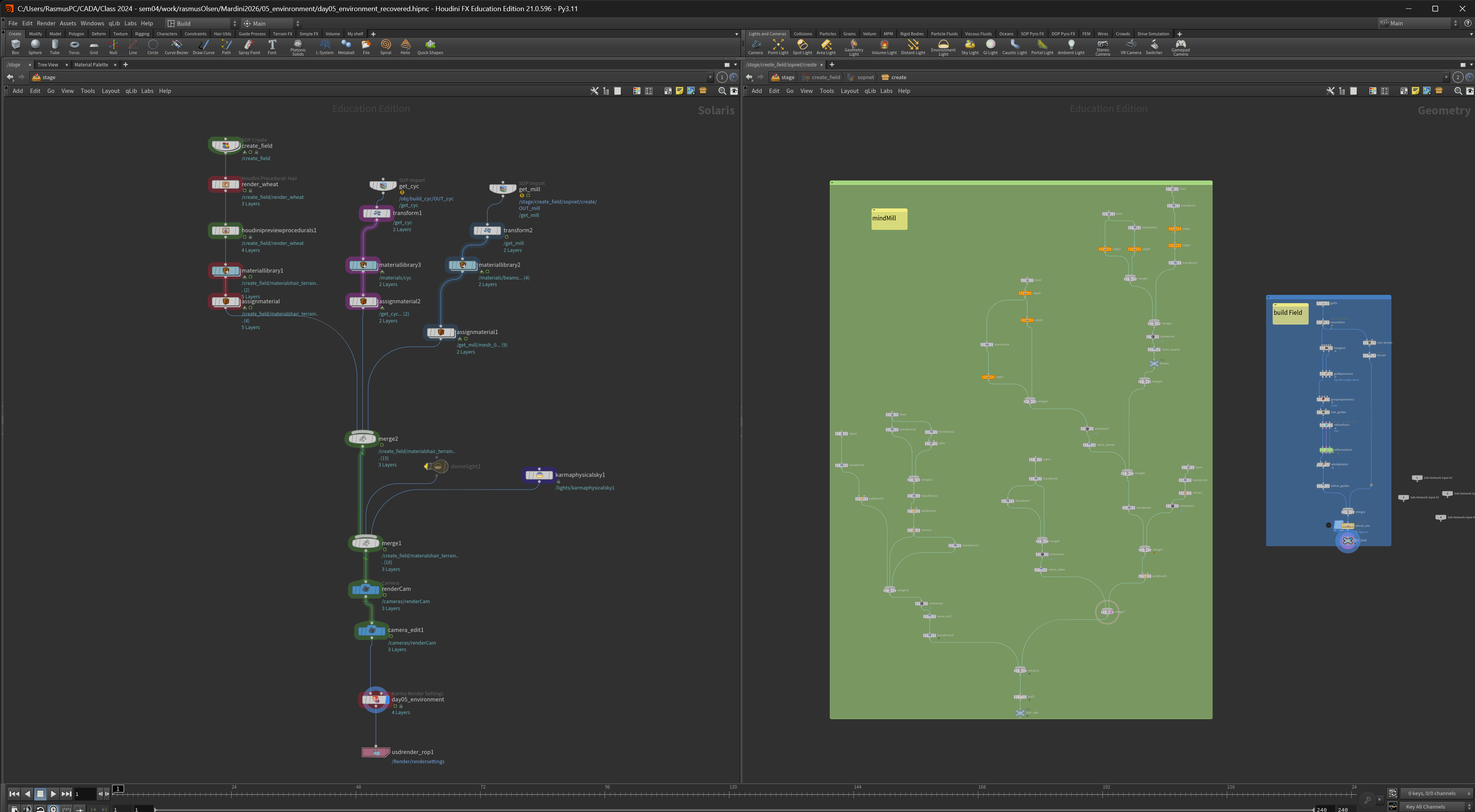Open the Solaris pane tab menu arrow

[x=736, y=64]
